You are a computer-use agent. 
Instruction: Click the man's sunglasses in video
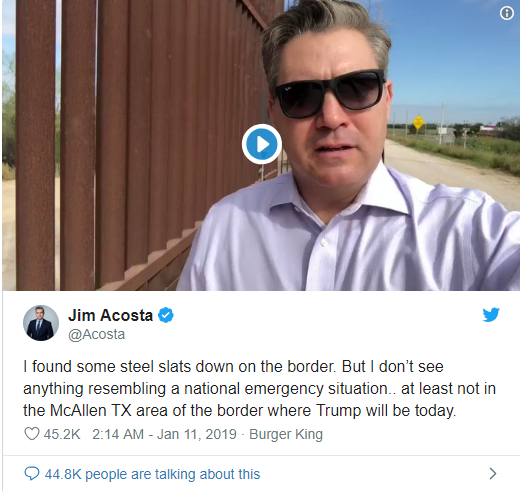click(x=330, y=93)
